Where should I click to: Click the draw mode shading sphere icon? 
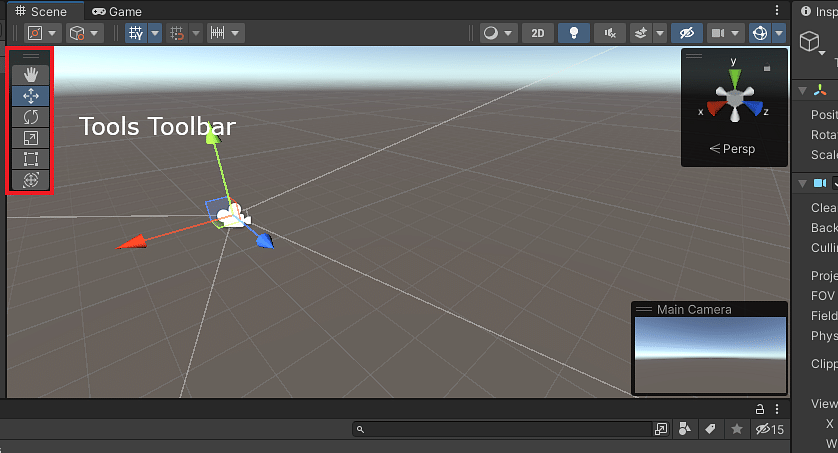coord(491,33)
